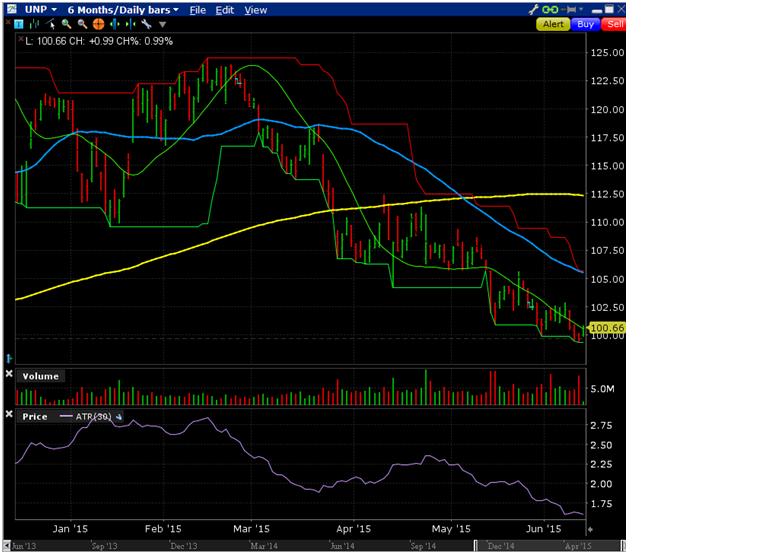The height and width of the screenshot is (554, 784).
Task: Open the View menu
Action: (255, 9)
